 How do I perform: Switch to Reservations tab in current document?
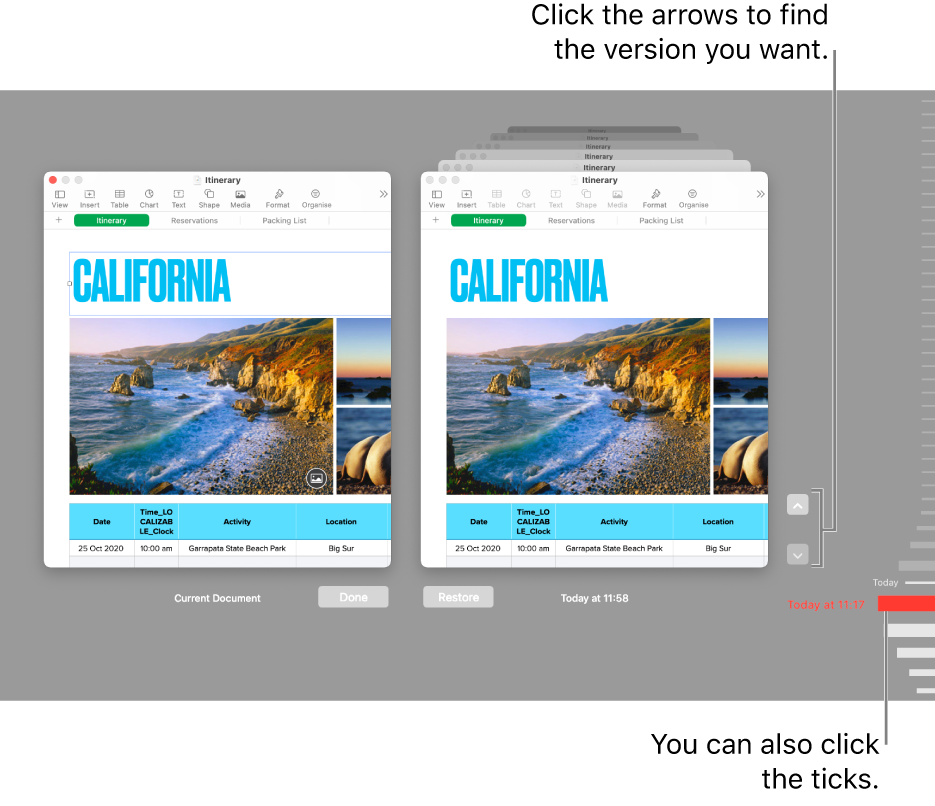tap(194, 221)
